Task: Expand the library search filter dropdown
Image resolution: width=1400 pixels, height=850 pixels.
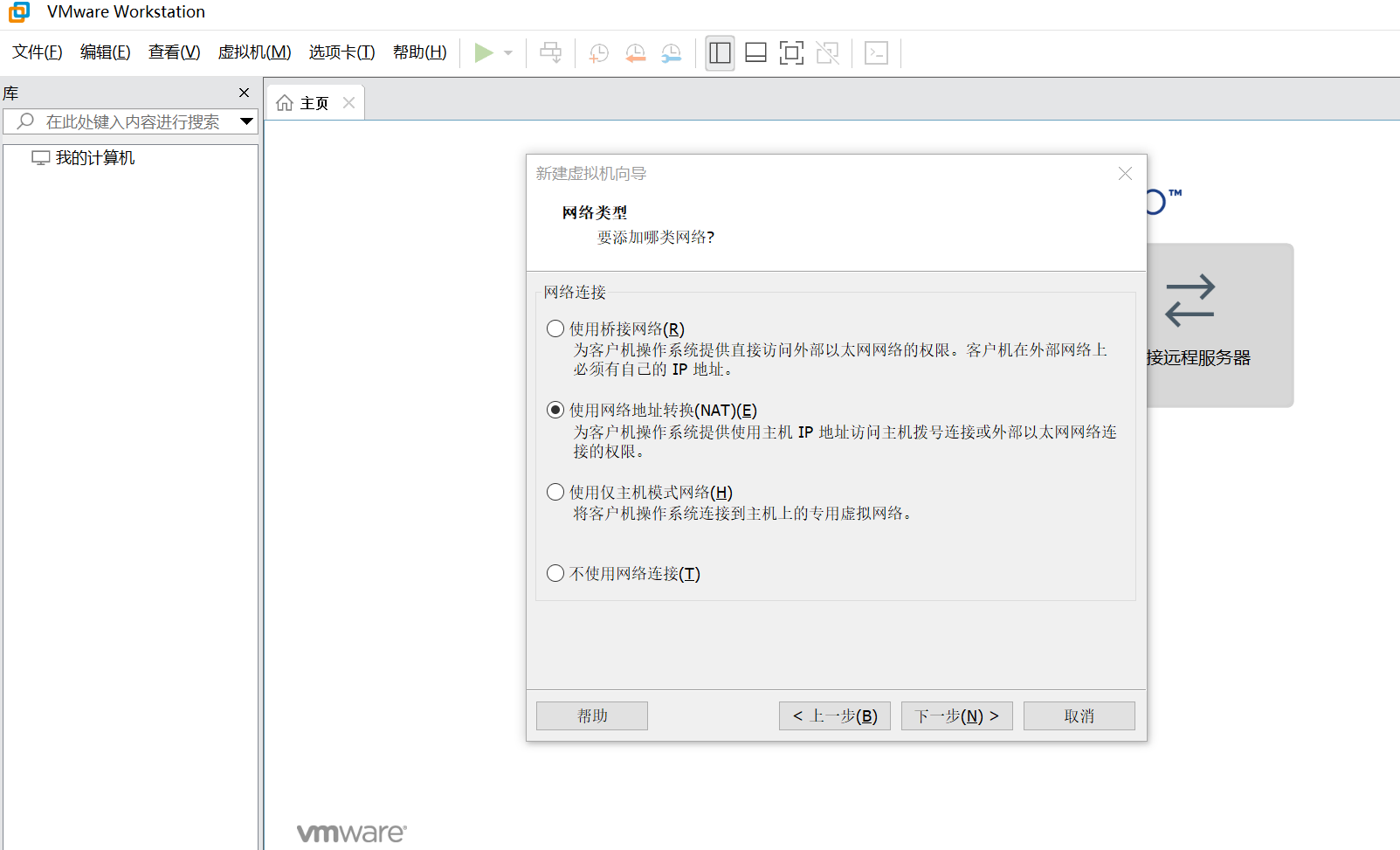Action: point(247,121)
